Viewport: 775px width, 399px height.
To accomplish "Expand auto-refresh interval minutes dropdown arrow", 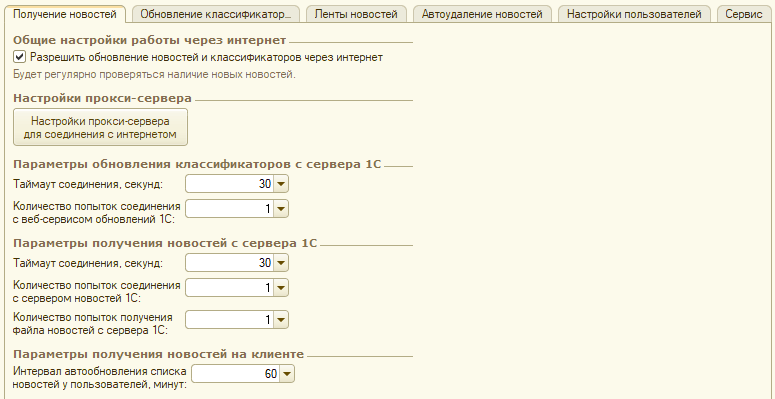I will (x=287, y=374).
